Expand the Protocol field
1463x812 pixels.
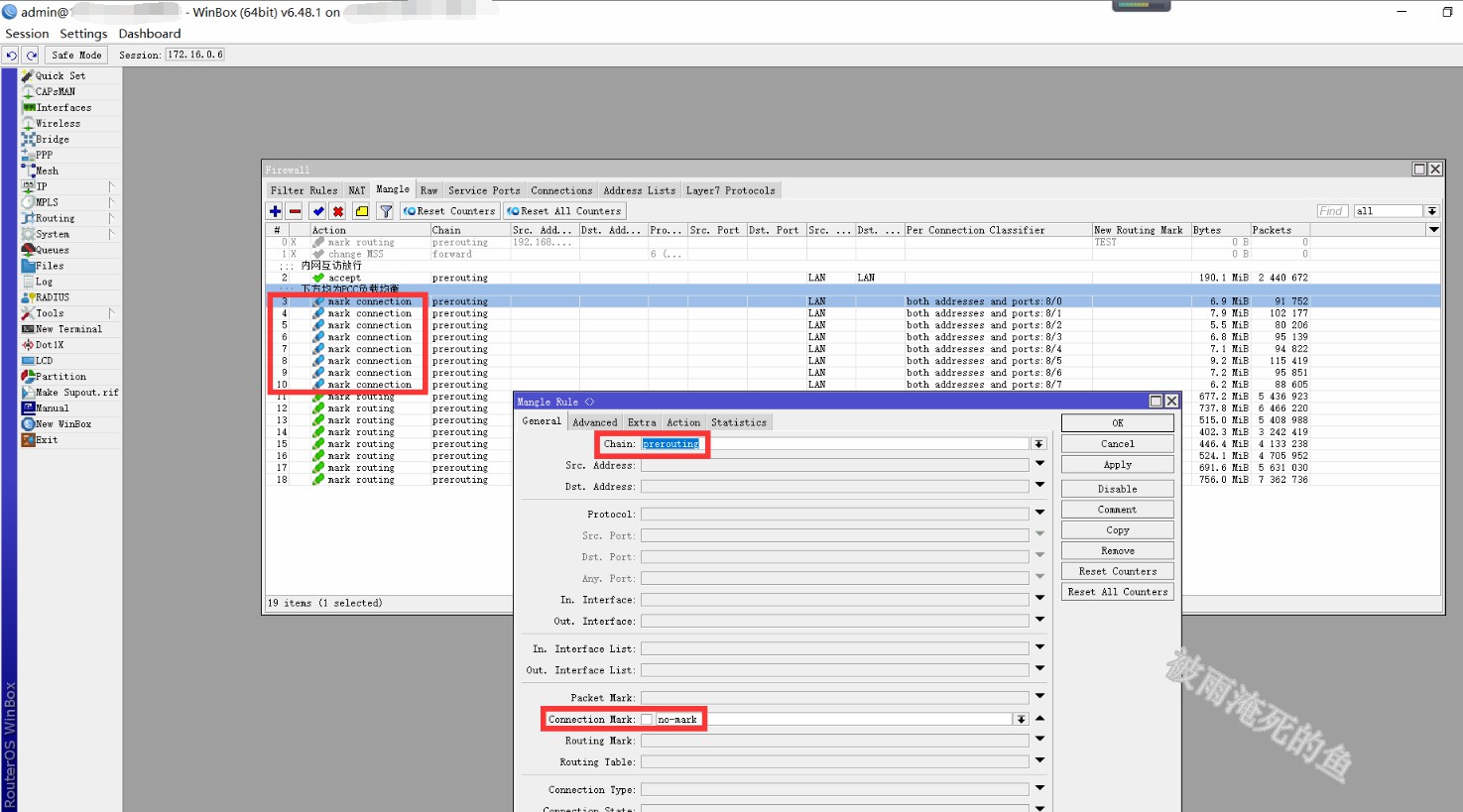coord(1039,514)
